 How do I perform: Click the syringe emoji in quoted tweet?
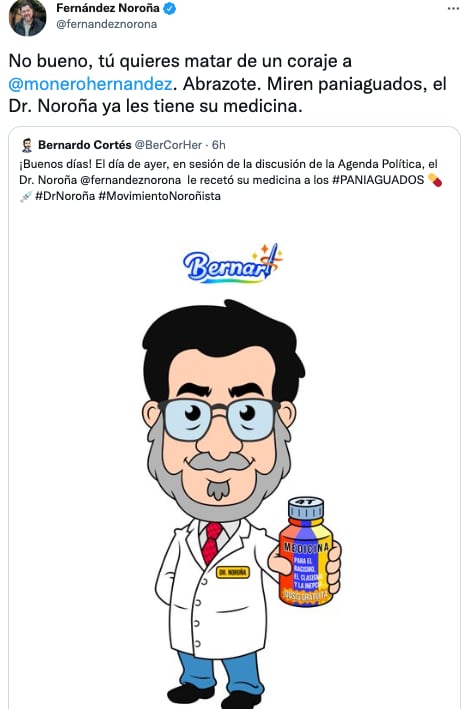tap(26, 196)
